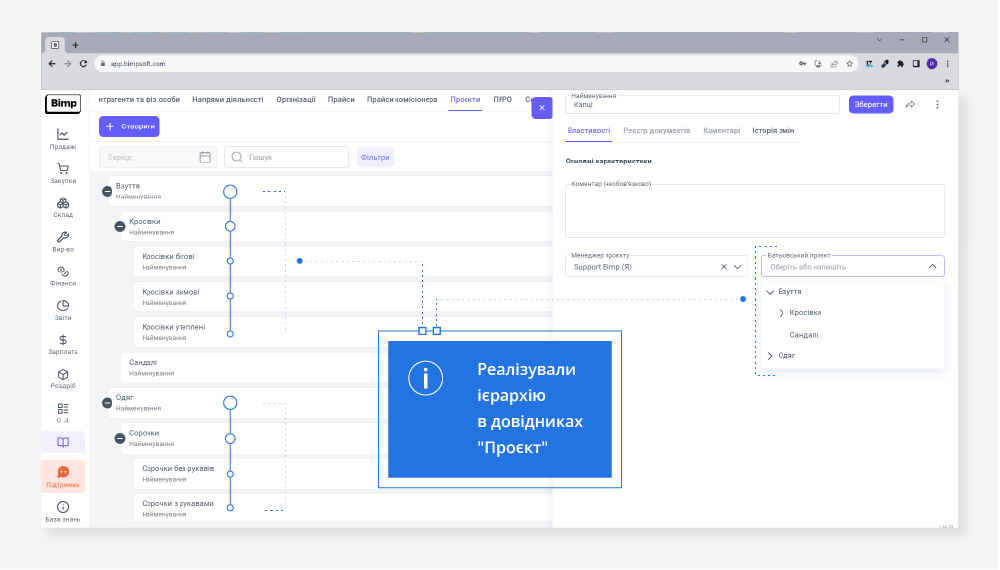Open the three-dot more options menu
Image resolution: width=1000 pixels, height=570 pixels.
pos(937,104)
